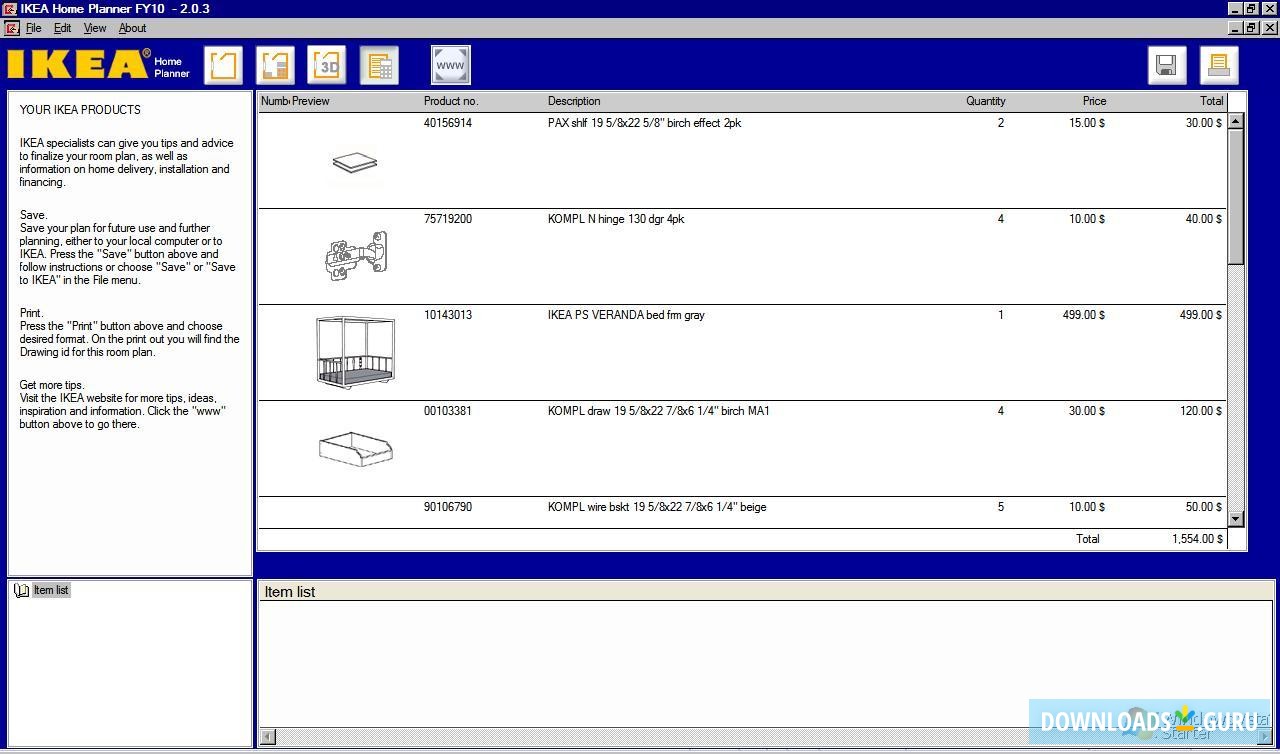Open the item list calculation view
This screenshot has height=754, width=1280.
coord(379,64)
